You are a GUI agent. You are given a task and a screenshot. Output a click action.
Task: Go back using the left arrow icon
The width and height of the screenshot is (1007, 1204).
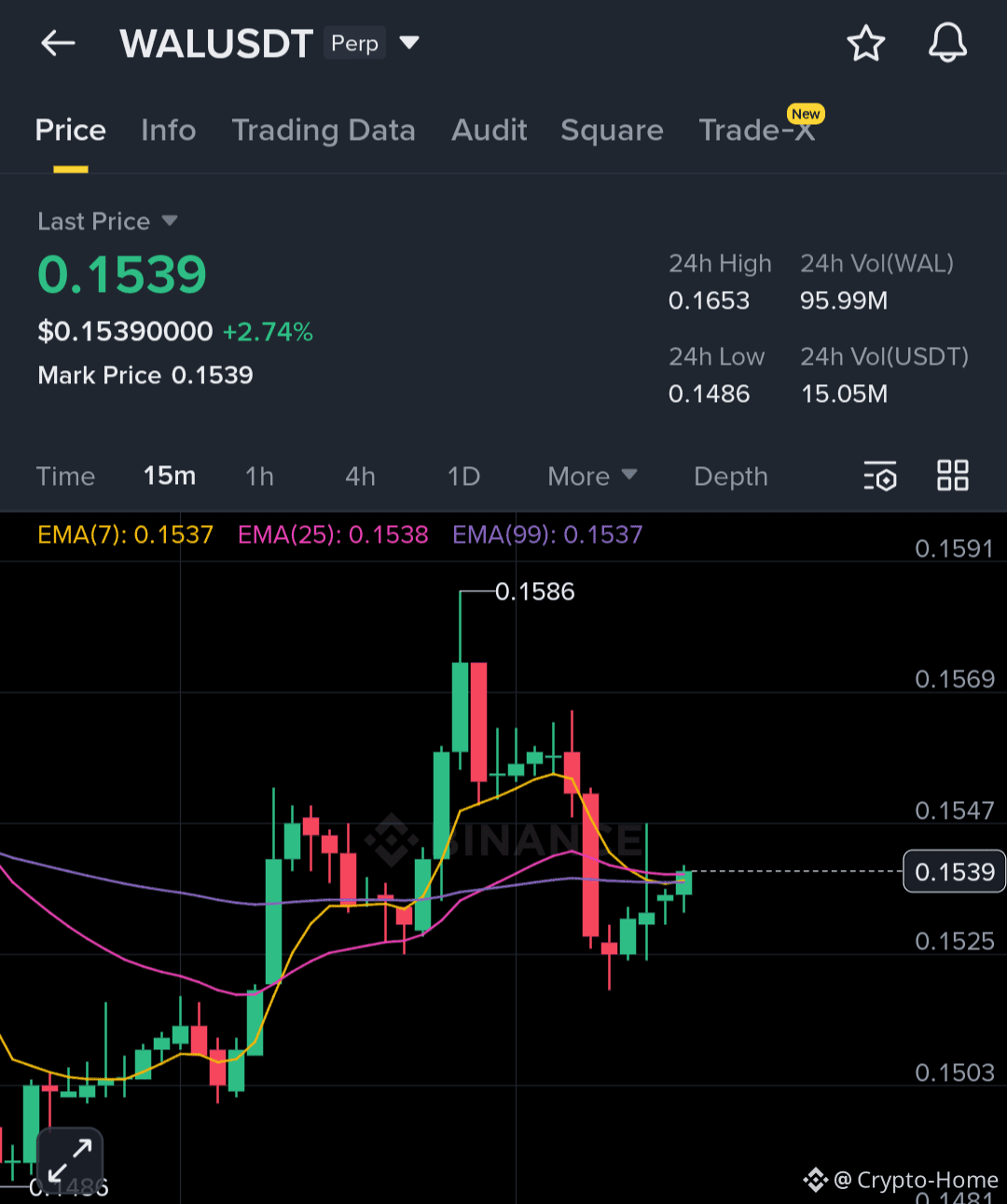(x=58, y=43)
